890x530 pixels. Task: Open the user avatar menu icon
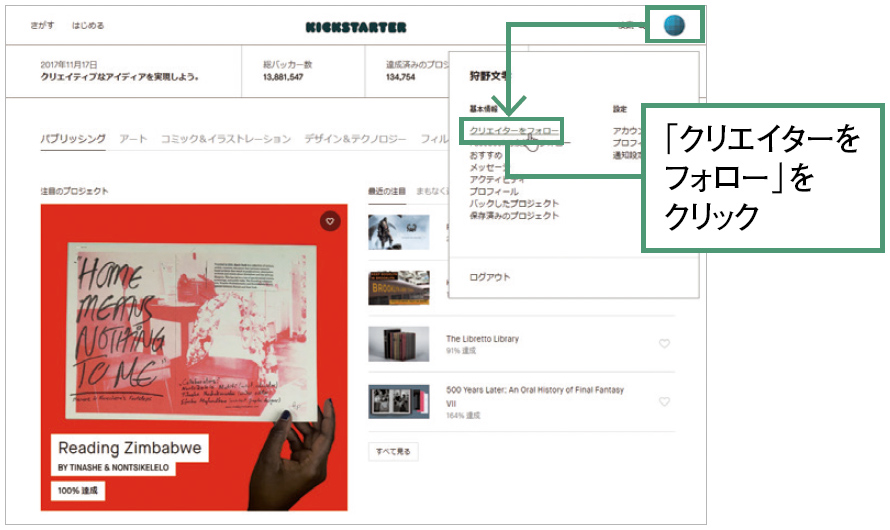674,25
